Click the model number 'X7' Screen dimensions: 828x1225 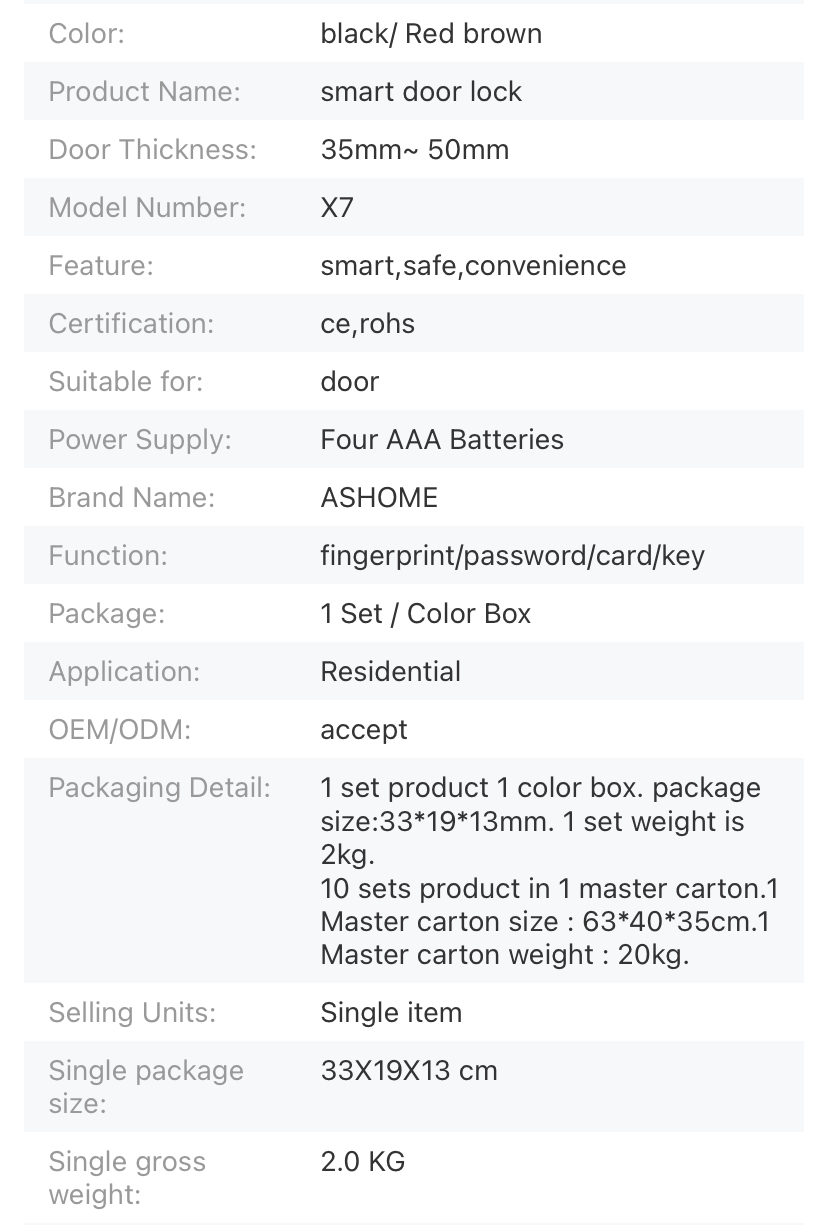tap(337, 208)
